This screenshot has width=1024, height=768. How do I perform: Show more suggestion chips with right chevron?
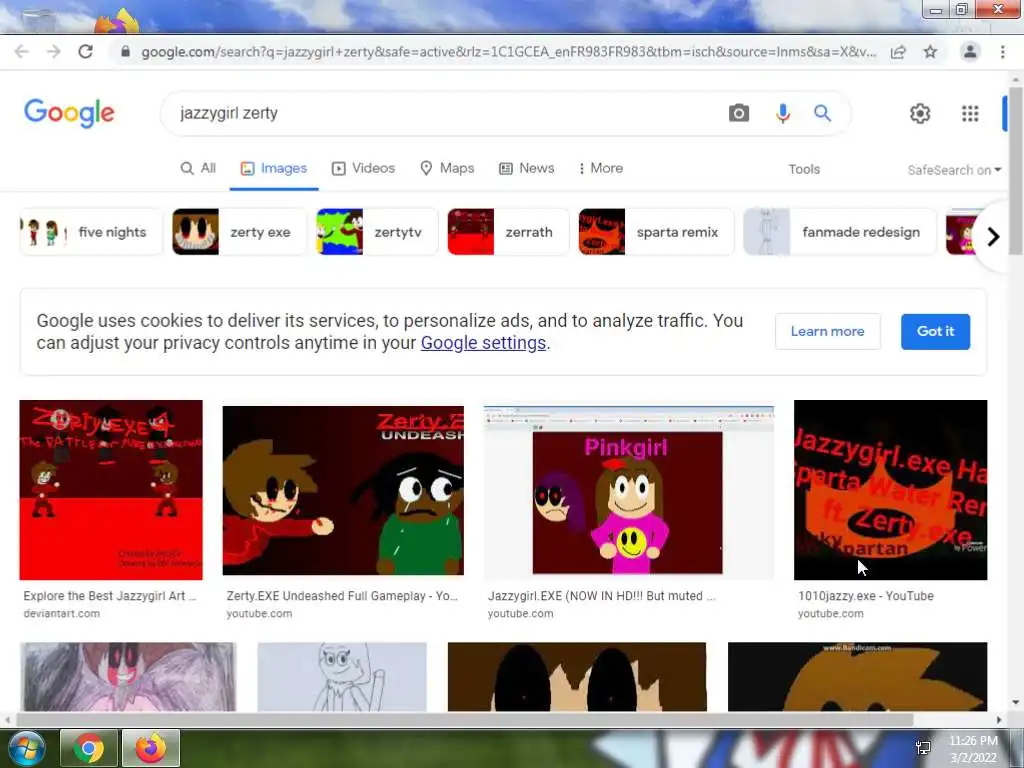click(993, 236)
